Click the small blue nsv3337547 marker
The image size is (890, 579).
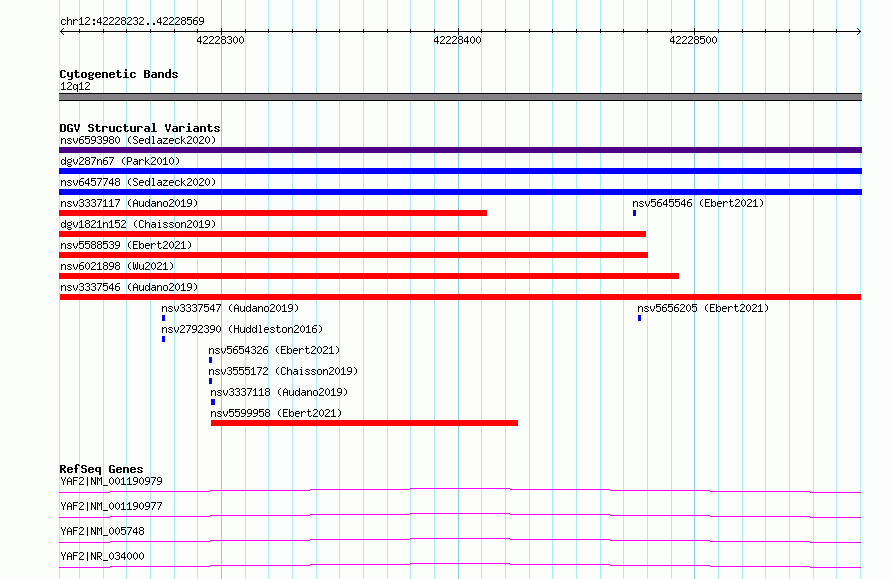click(x=163, y=318)
